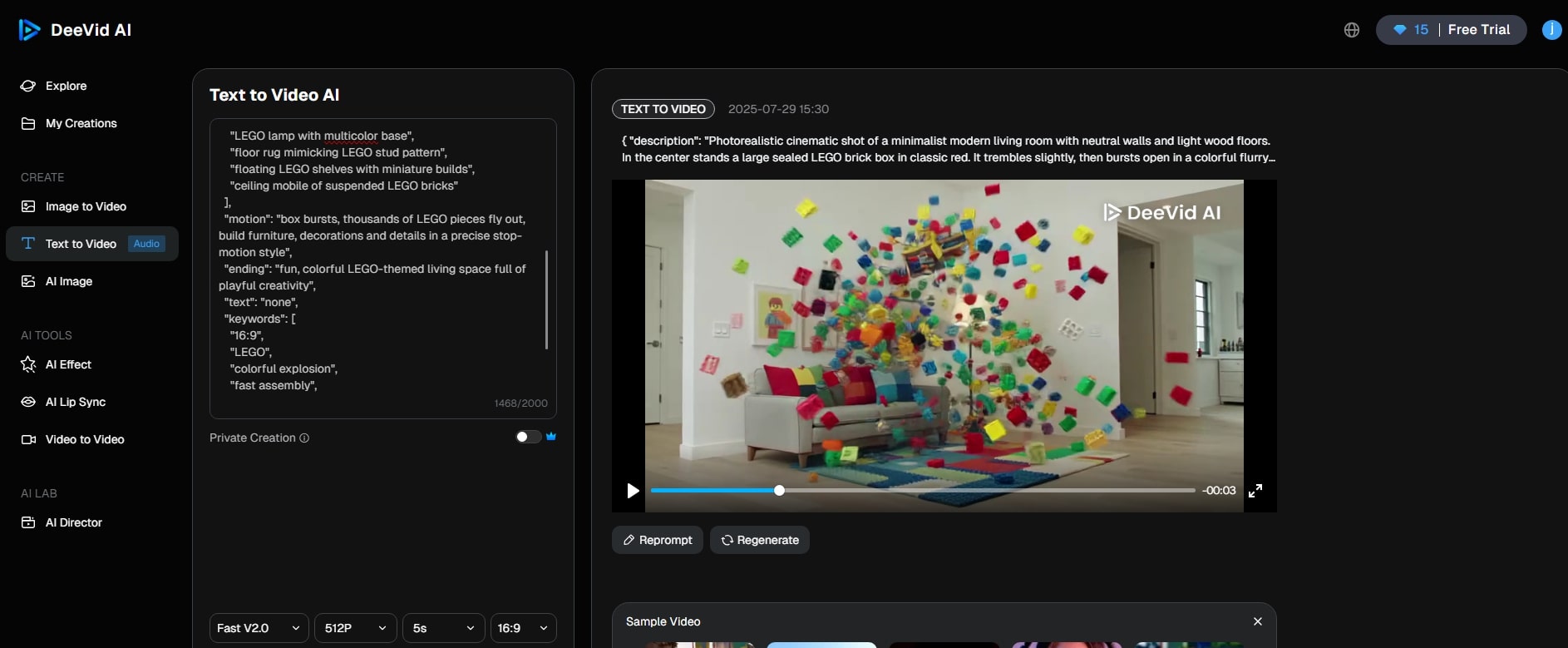1568x648 pixels.
Task: Click the TEXT TO VIDEO tag
Action: pos(663,109)
